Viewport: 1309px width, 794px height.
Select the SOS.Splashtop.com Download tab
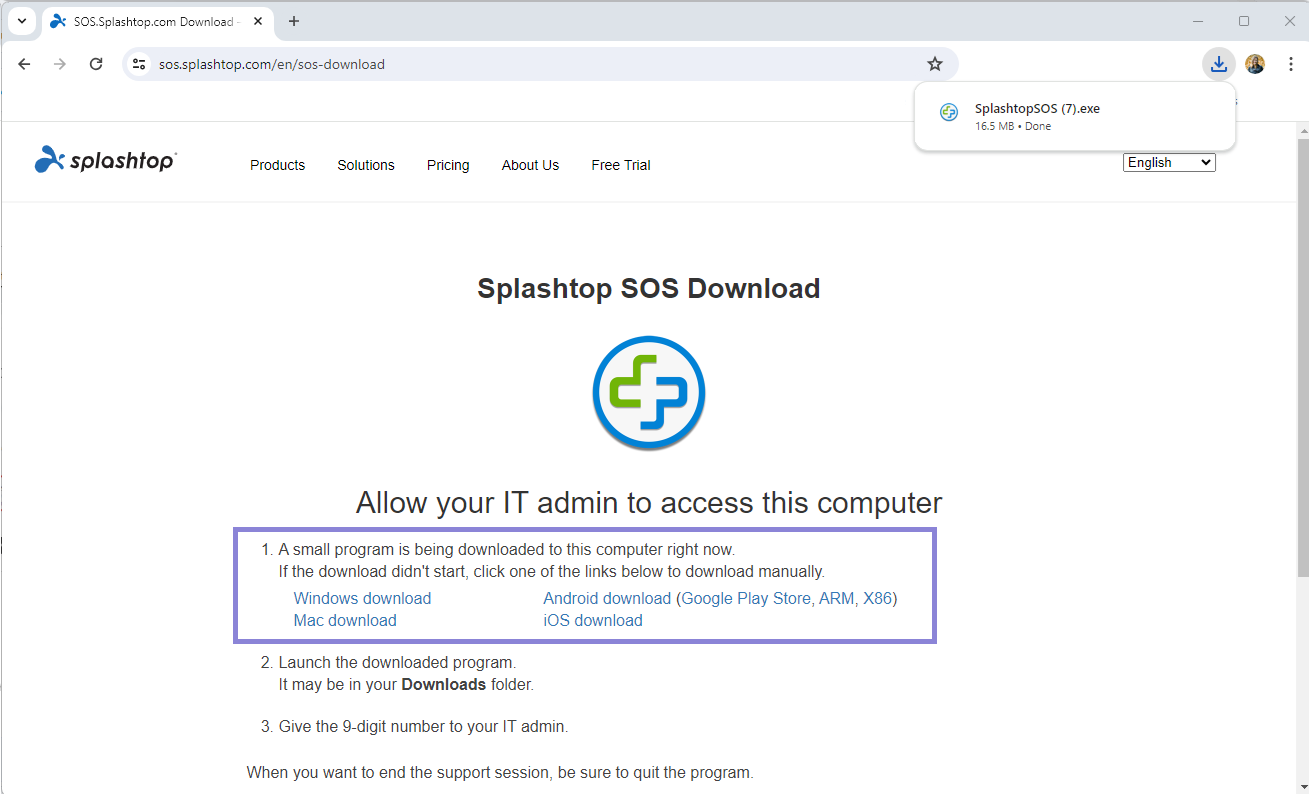click(x=158, y=21)
